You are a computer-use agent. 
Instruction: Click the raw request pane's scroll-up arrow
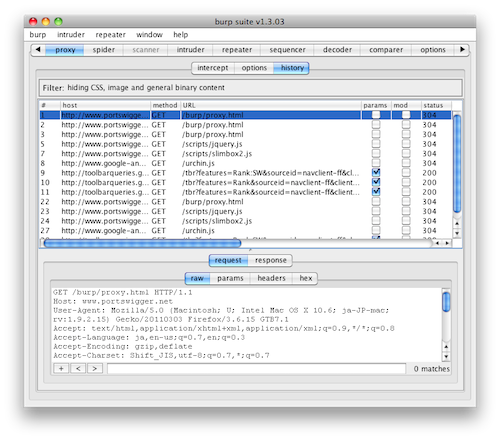446,347
